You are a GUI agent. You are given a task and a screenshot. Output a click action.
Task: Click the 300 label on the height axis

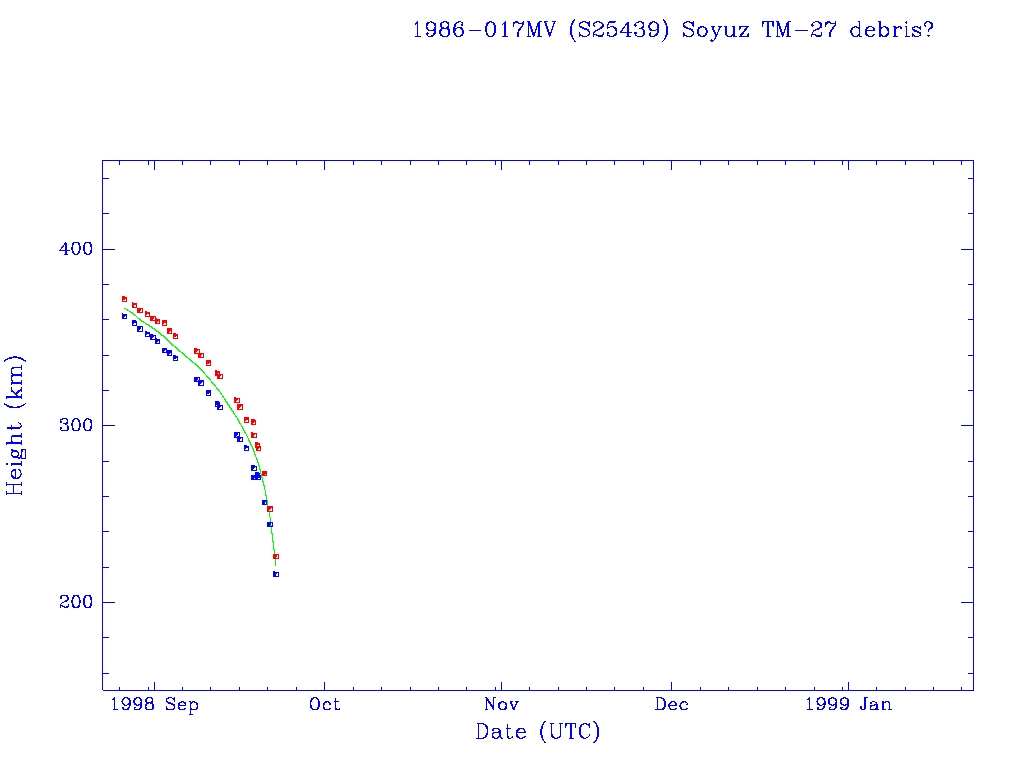coord(69,425)
